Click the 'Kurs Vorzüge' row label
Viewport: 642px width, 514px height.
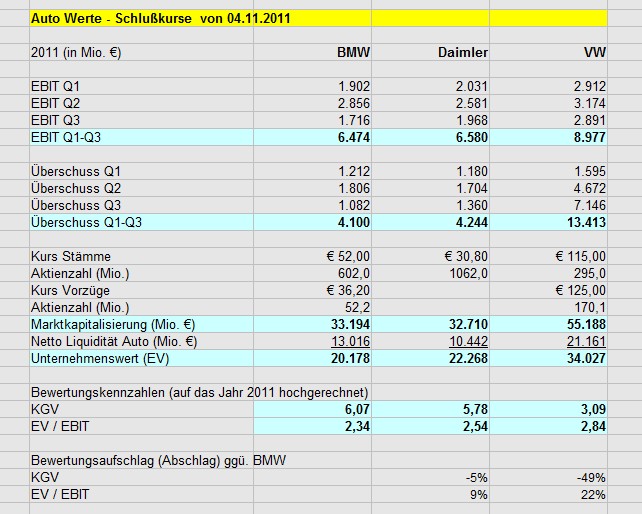(x=70, y=290)
